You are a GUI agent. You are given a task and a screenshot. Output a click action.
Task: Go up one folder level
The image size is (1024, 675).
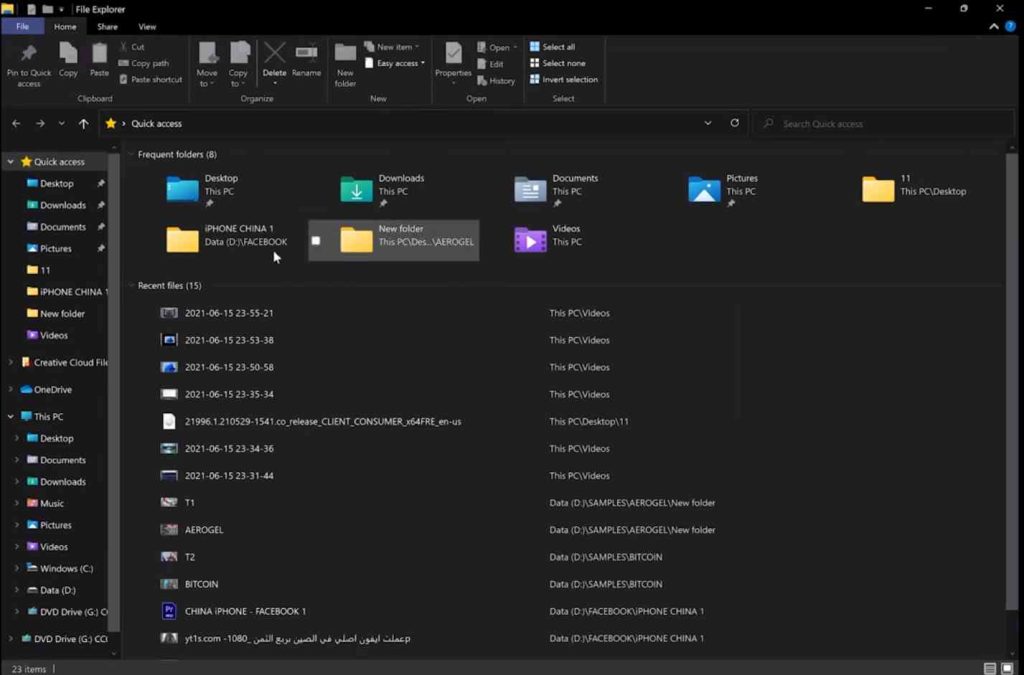pyautogui.click(x=83, y=123)
